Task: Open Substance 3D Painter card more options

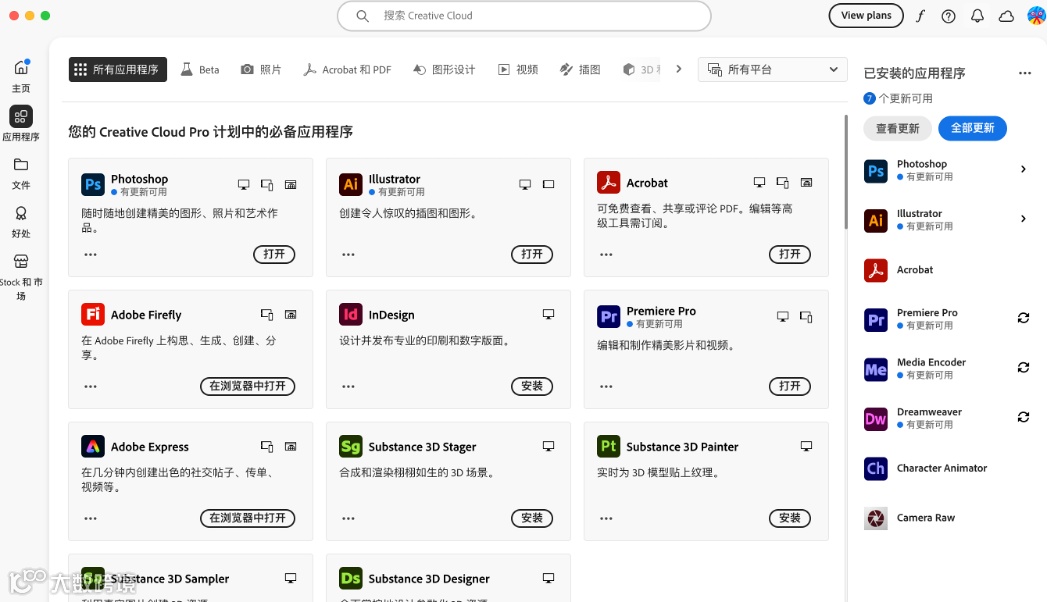Action: 606,518
